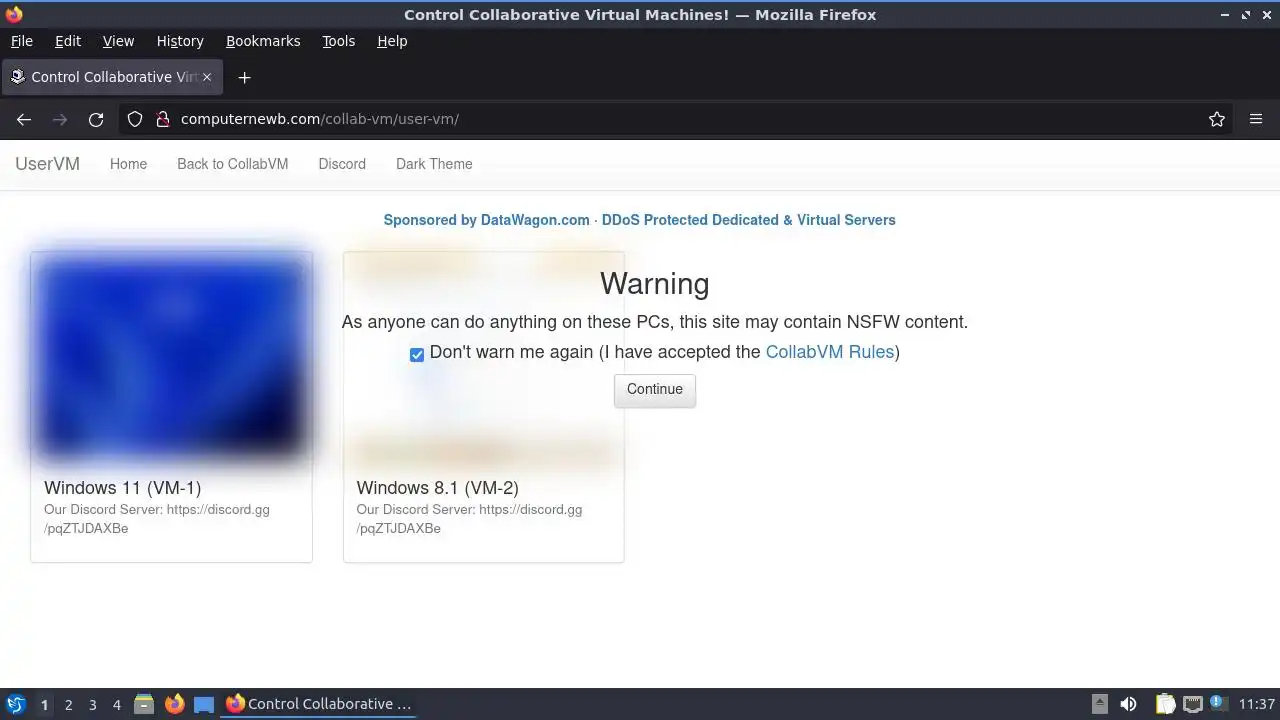This screenshot has height=720, width=1280.
Task: Switch to workspace 1
Action: 44,705
